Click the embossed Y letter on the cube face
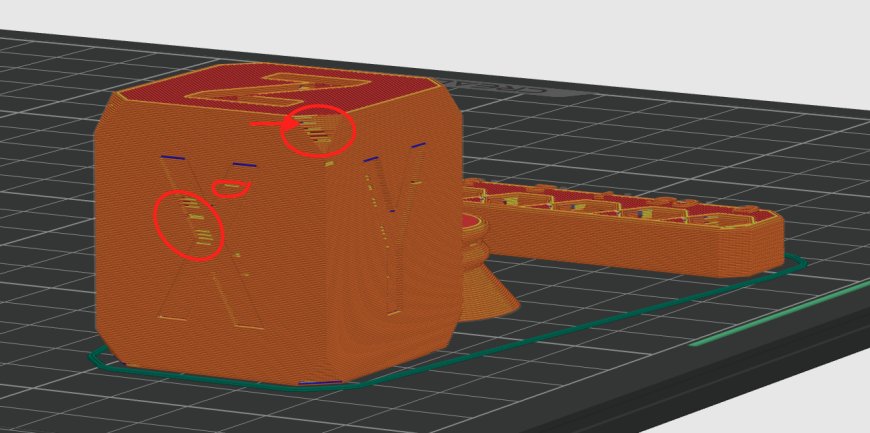This screenshot has width=870, height=433. click(x=395, y=230)
